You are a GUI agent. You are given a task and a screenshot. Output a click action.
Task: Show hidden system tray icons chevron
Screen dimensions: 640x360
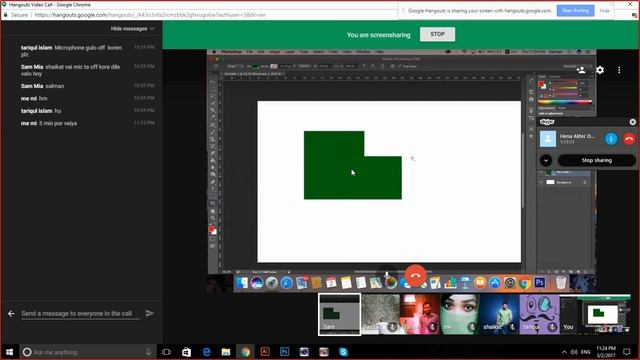(x=564, y=352)
